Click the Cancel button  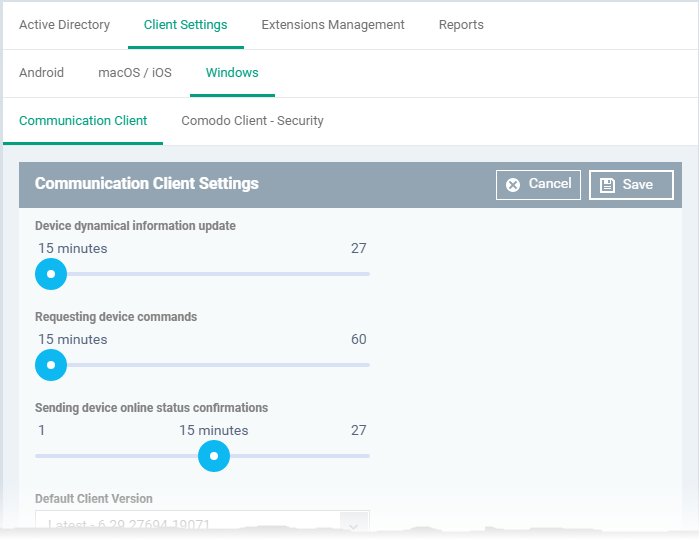click(538, 184)
